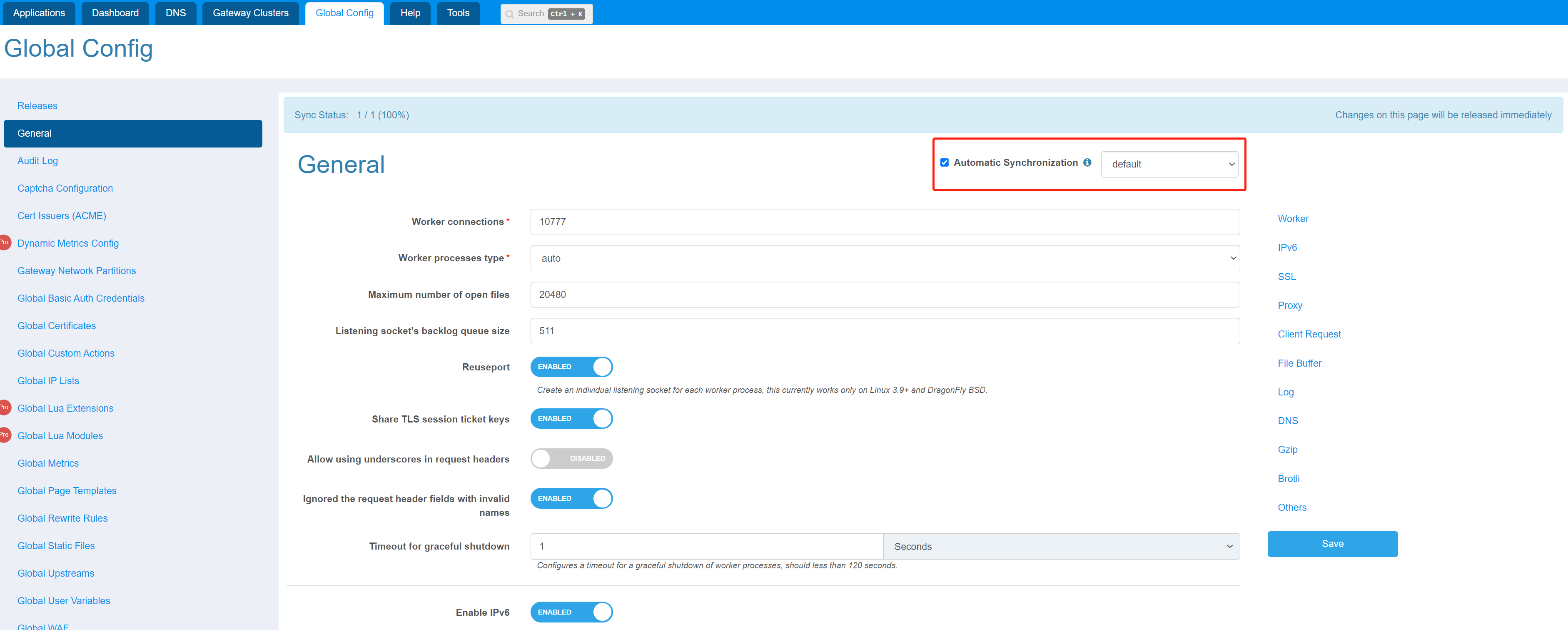1568x630 pixels.
Task: Open Global Certificates page
Action: pyautogui.click(x=57, y=326)
